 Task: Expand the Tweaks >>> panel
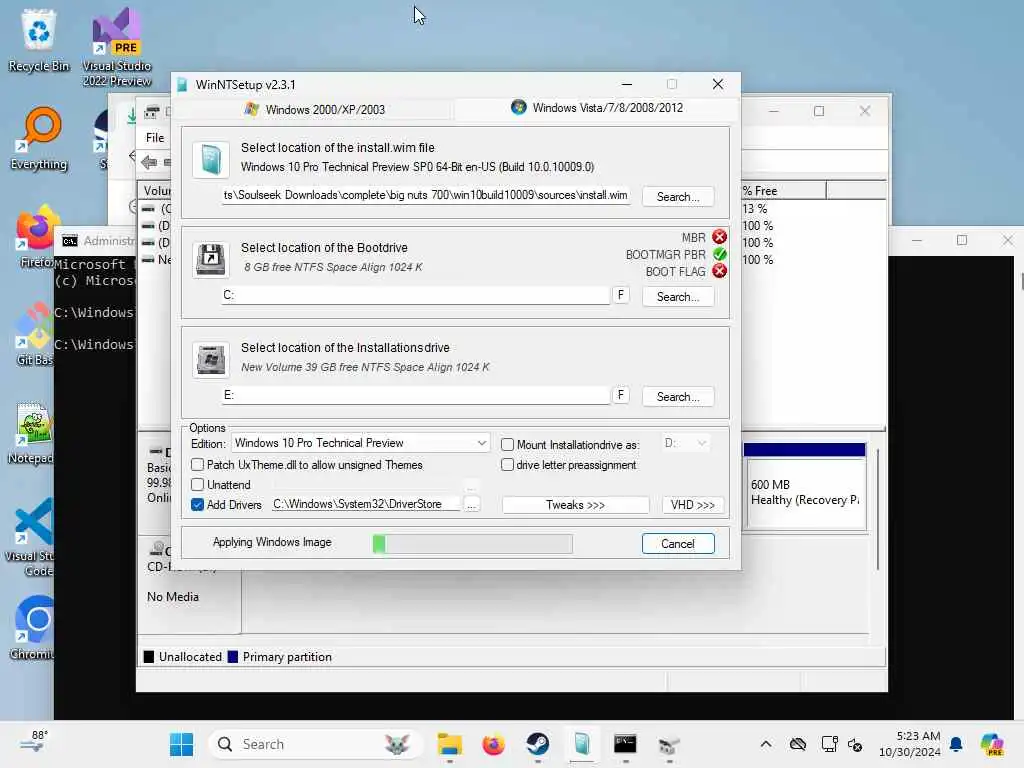[575, 505]
